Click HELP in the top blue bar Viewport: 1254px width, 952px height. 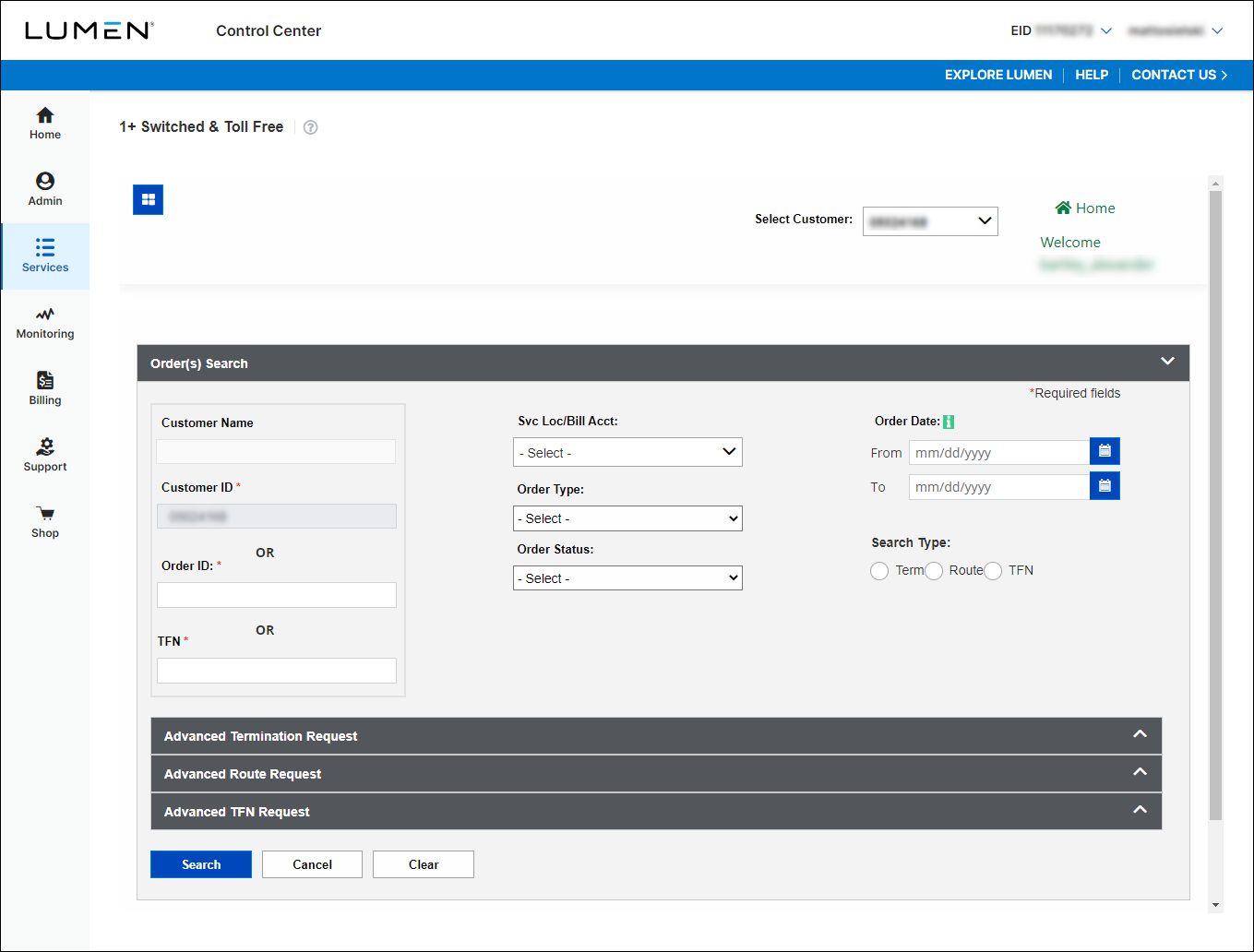[1092, 75]
